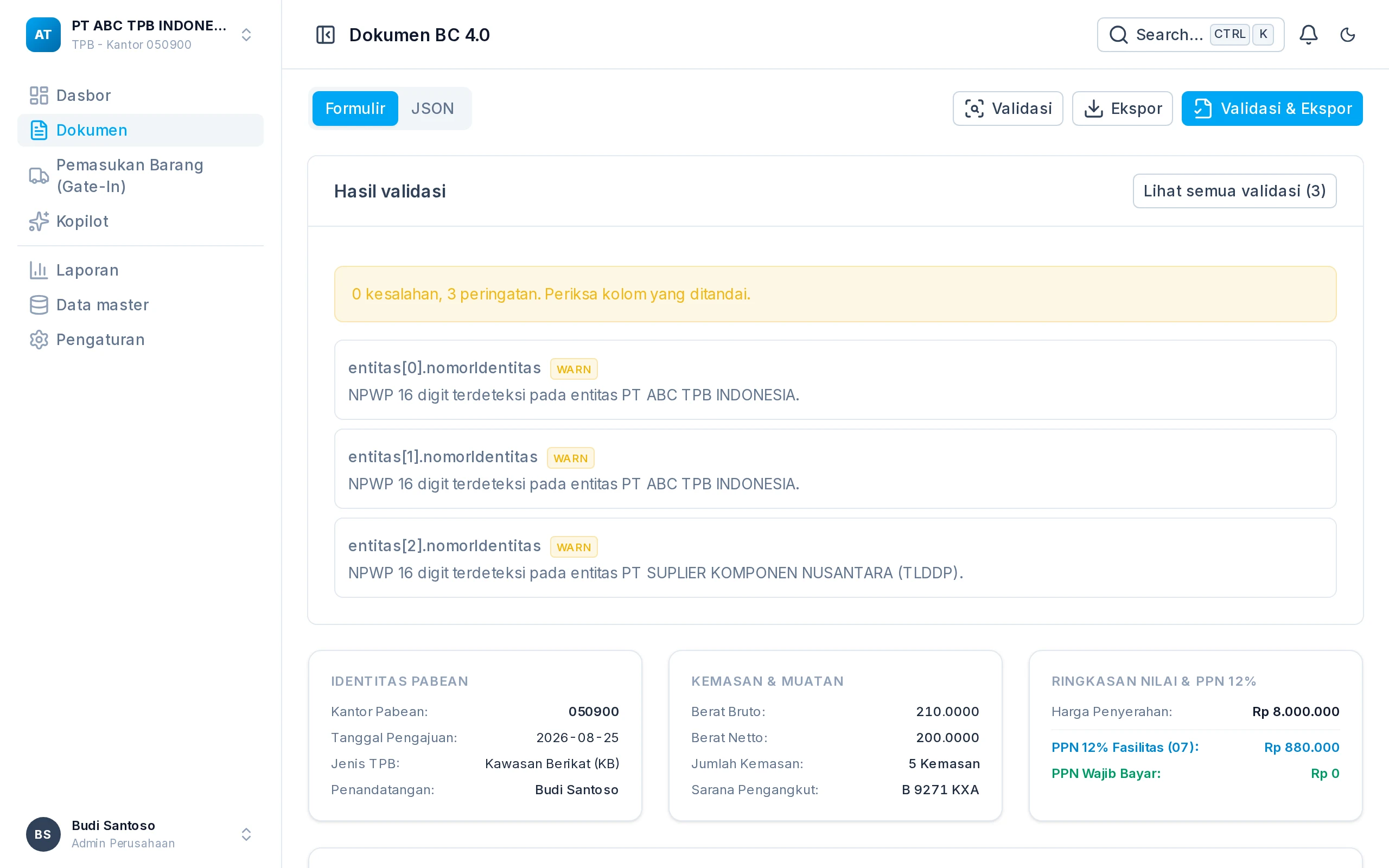Image resolution: width=1389 pixels, height=868 pixels.
Task: Click the Kopilot sparkle icon
Action: coord(39,221)
